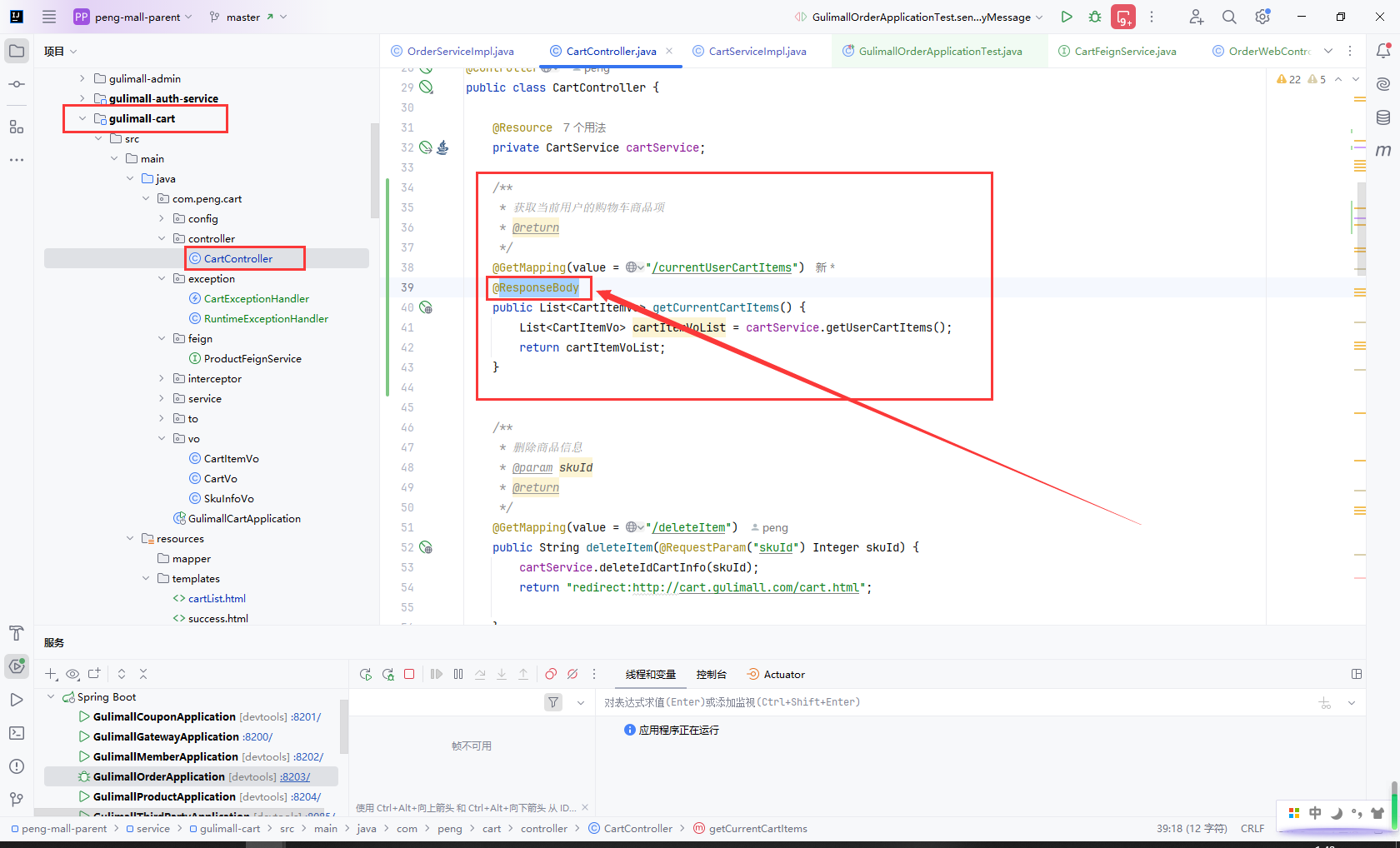The height and width of the screenshot is (848, 1400).
Task: Switch to the 控制台 console tab
Action: point(712,674)
